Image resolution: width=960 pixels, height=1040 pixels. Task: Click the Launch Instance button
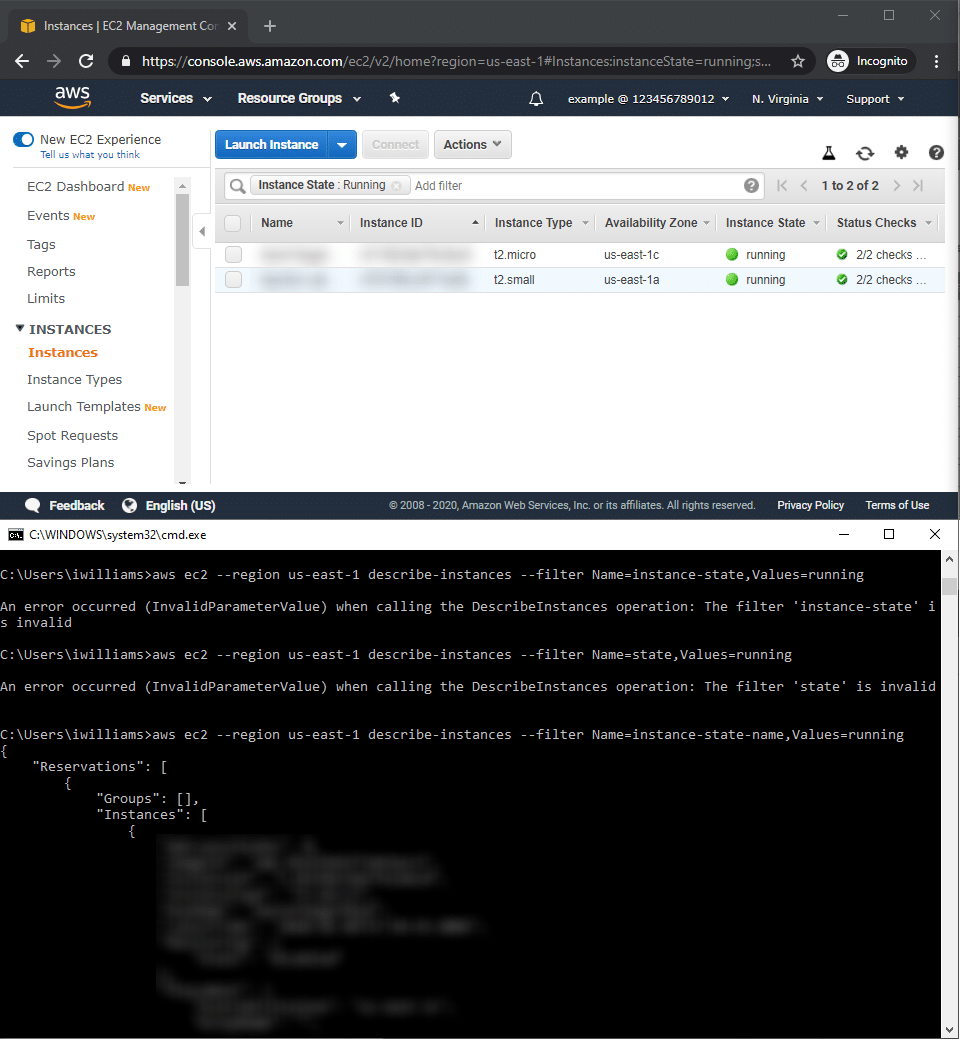point(271,145)
